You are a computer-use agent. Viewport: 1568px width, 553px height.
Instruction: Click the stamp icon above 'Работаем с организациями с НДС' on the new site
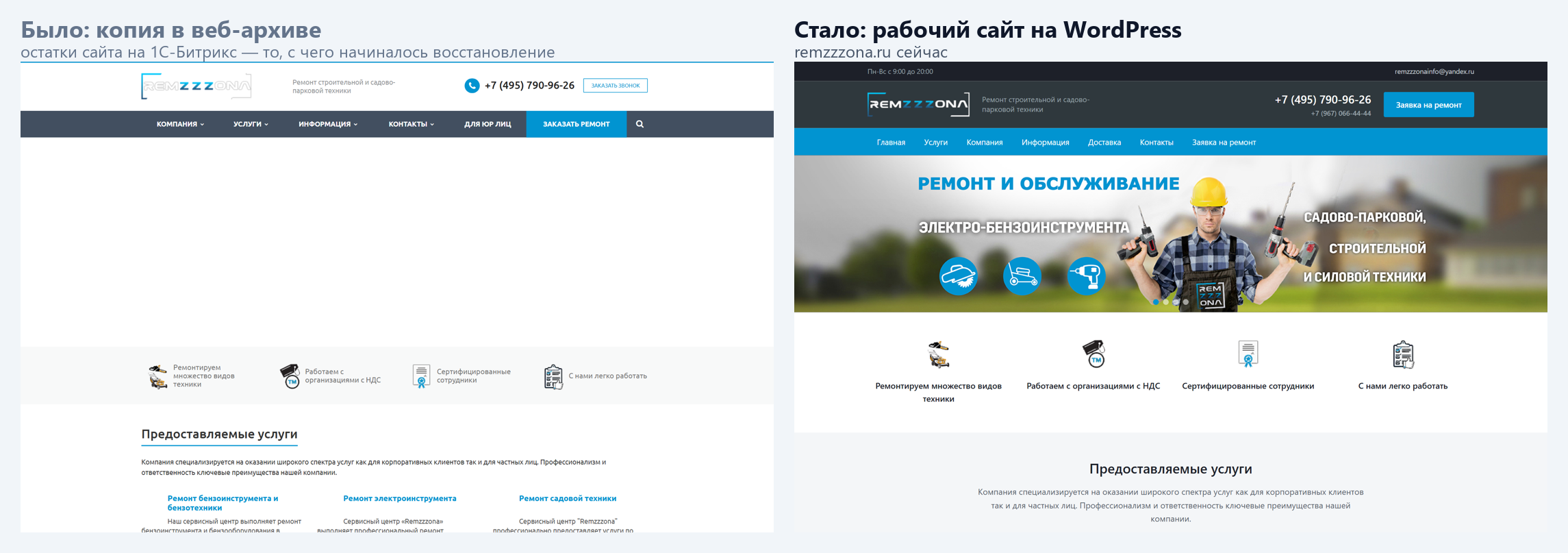pyautogui.click(x=1093, y=354)
